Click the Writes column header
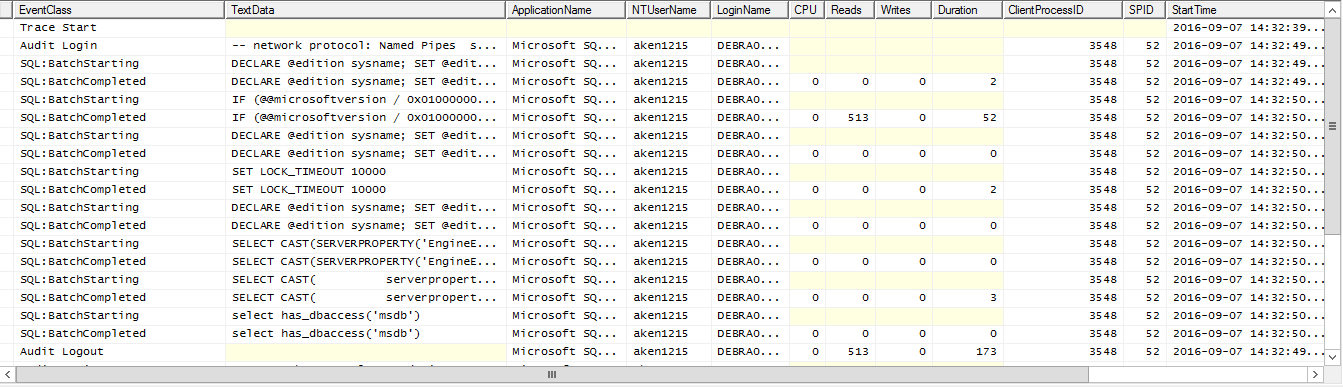The image size is (1343, 387). [904, 9]
